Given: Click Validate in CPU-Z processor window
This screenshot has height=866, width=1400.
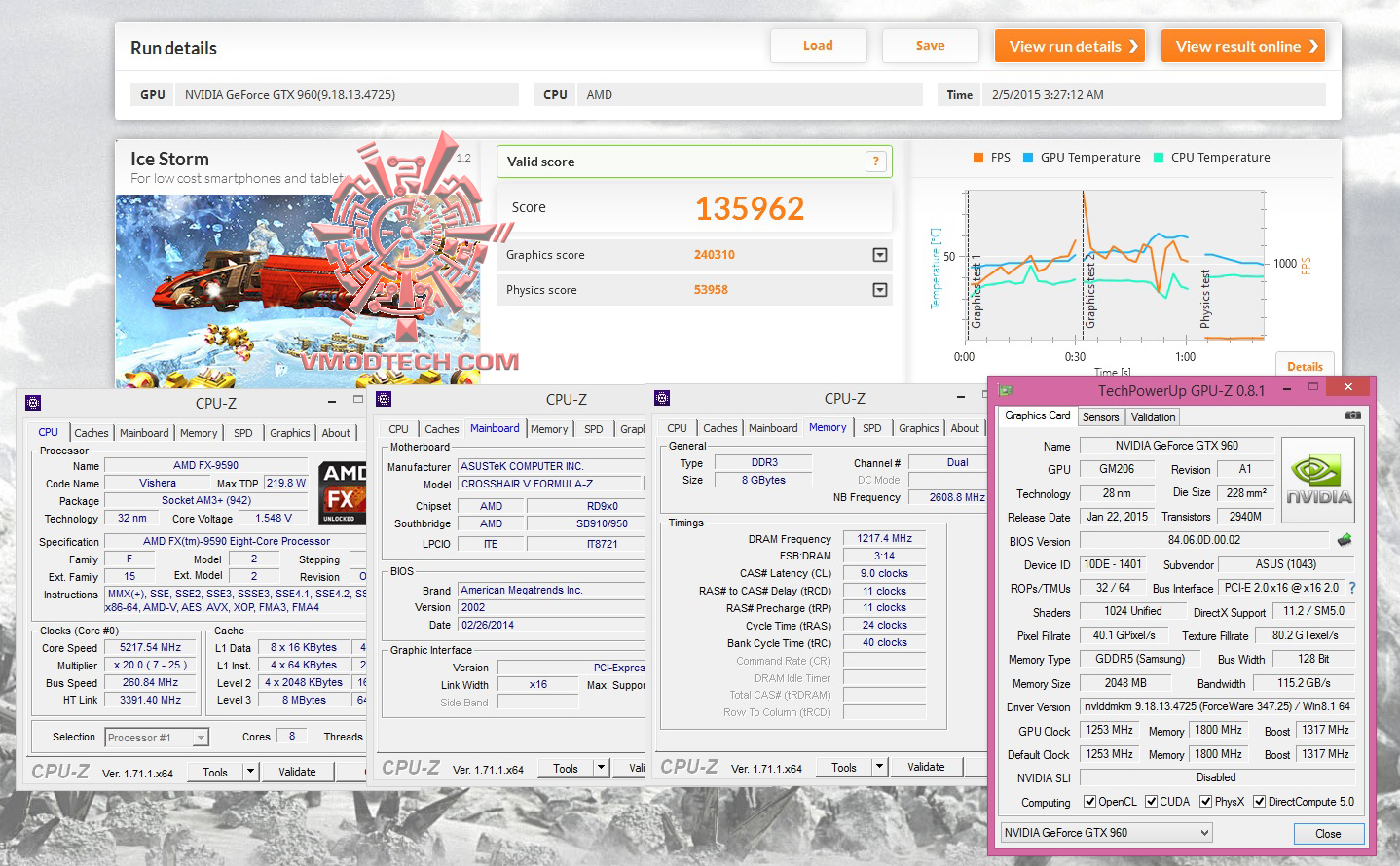Looking at the screenshot, I should pyautogui.click(x=297, y=772).
